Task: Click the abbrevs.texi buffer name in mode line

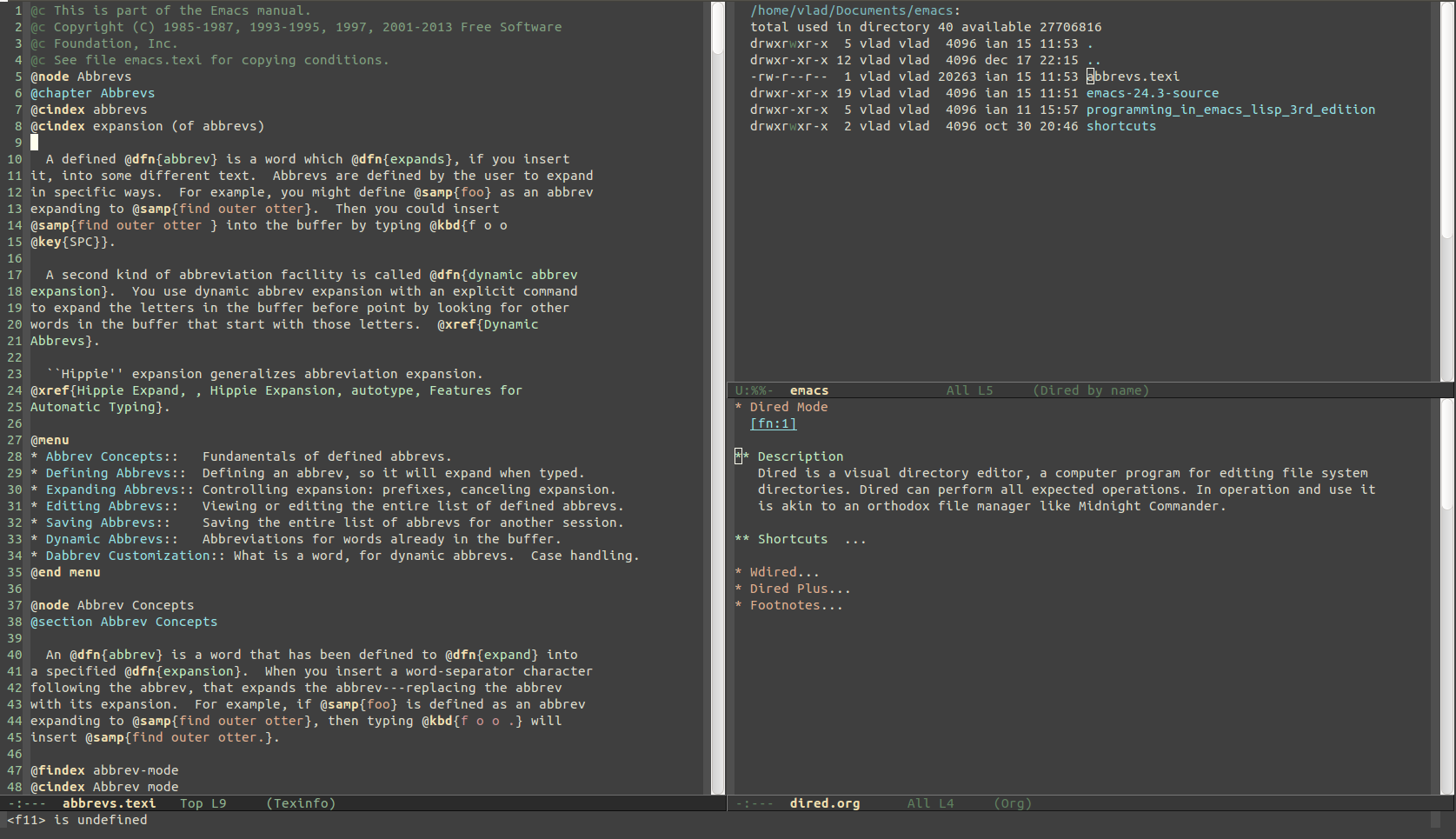Action: pos(109,803)
